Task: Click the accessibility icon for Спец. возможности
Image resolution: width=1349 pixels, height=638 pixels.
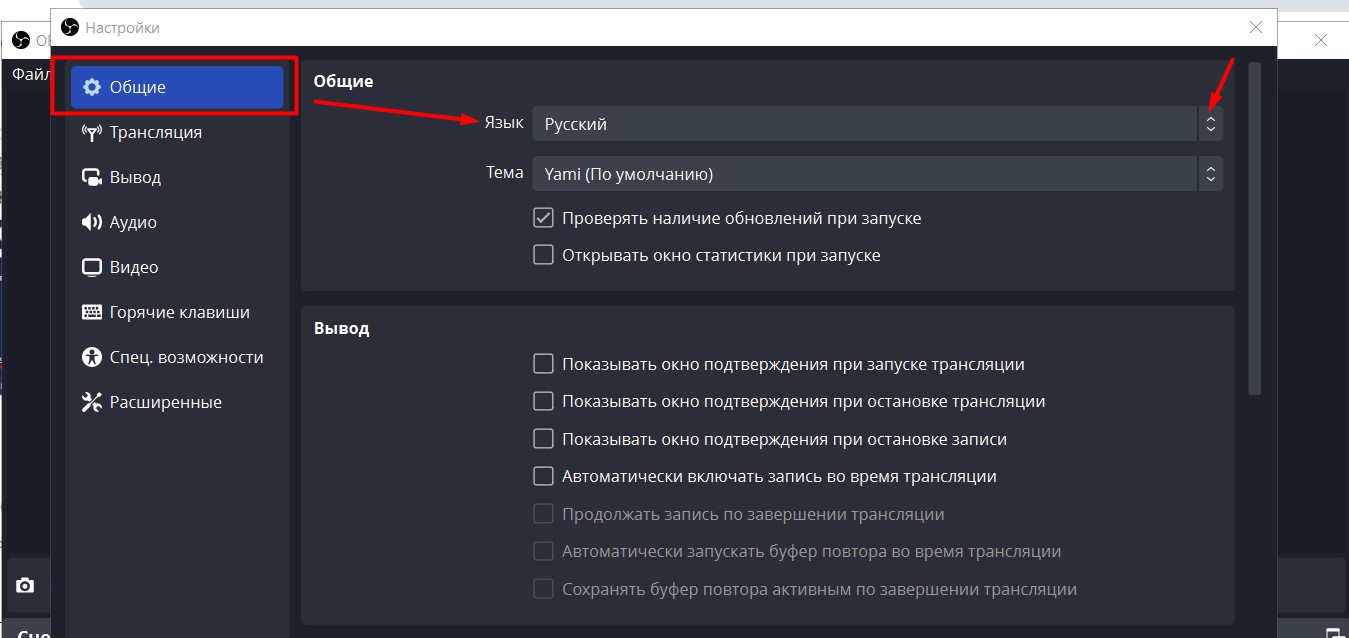Action: pyautogui.click(x=92, y=357)
